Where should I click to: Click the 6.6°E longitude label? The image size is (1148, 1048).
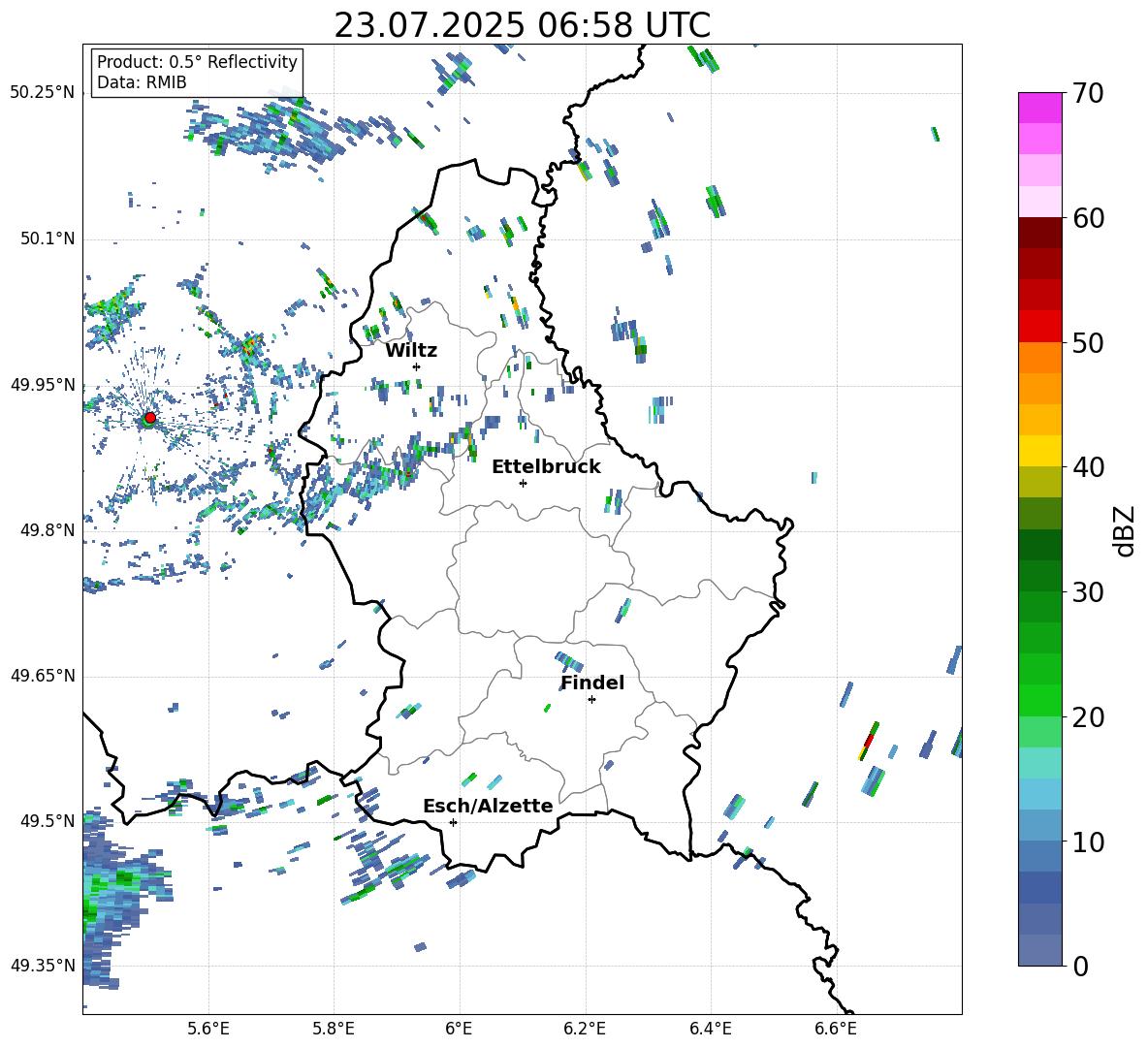coord(836,1029)
